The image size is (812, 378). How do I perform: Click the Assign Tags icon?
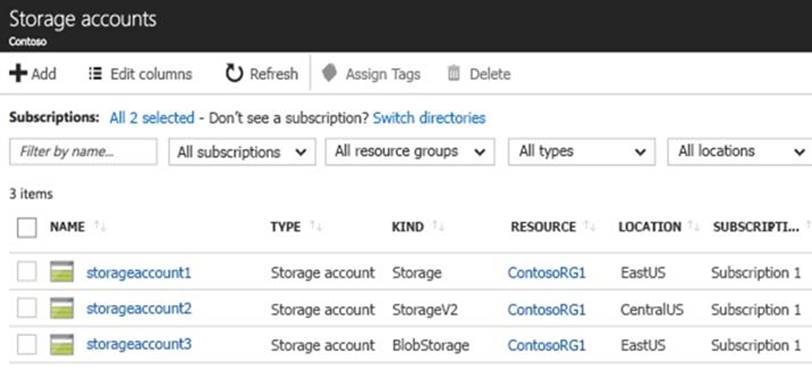click(x=329, y=74)
